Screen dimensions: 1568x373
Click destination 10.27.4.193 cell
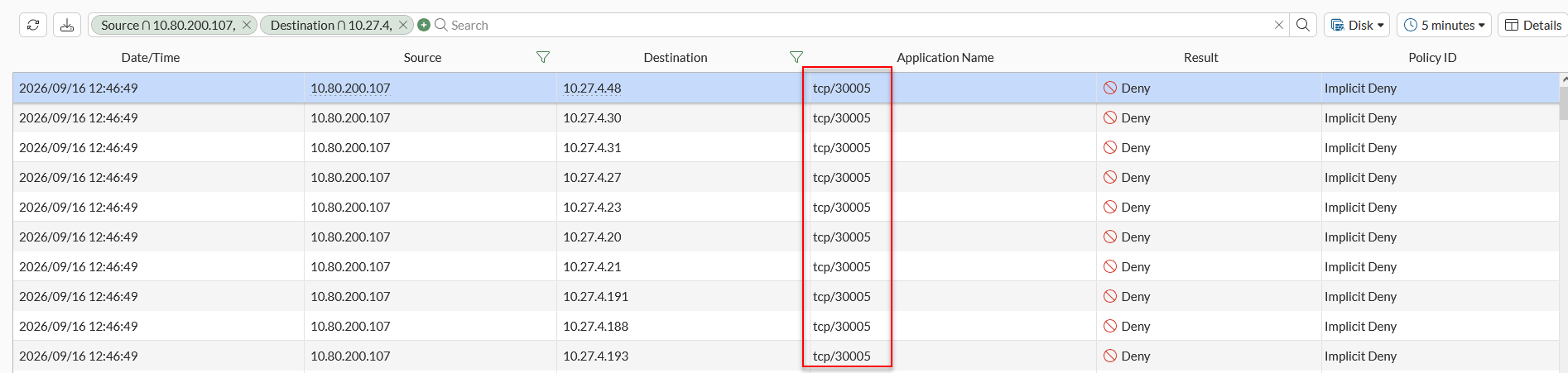(595, 356)
